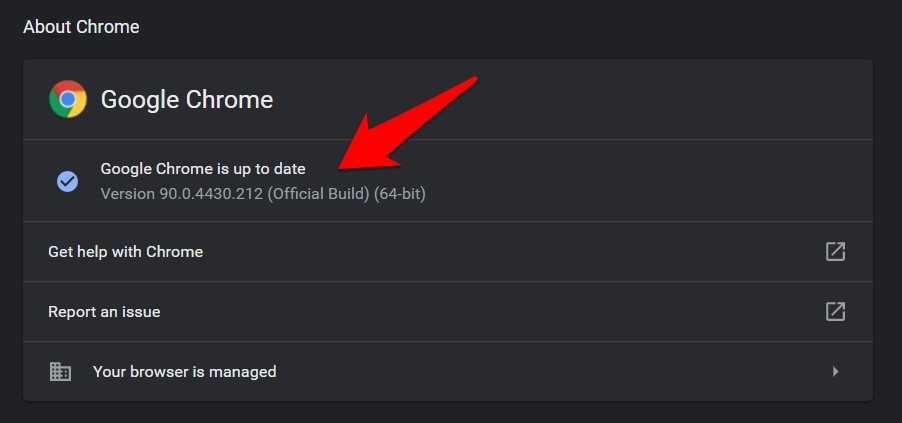Click the blue up-to-date checkmark icon
902x423 pixels.
67,181
